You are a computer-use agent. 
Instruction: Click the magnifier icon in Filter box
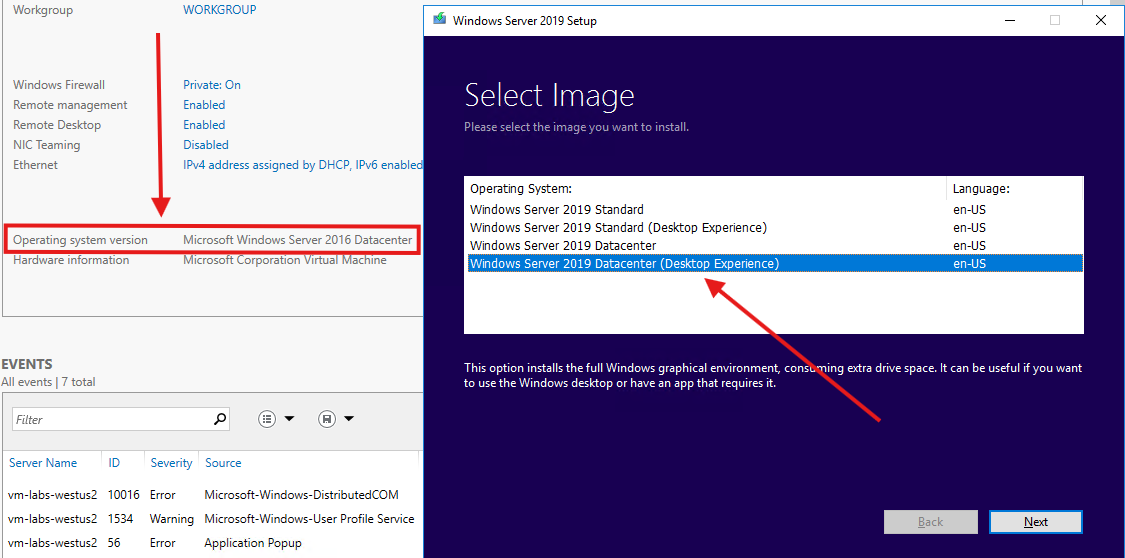[220, 419]
